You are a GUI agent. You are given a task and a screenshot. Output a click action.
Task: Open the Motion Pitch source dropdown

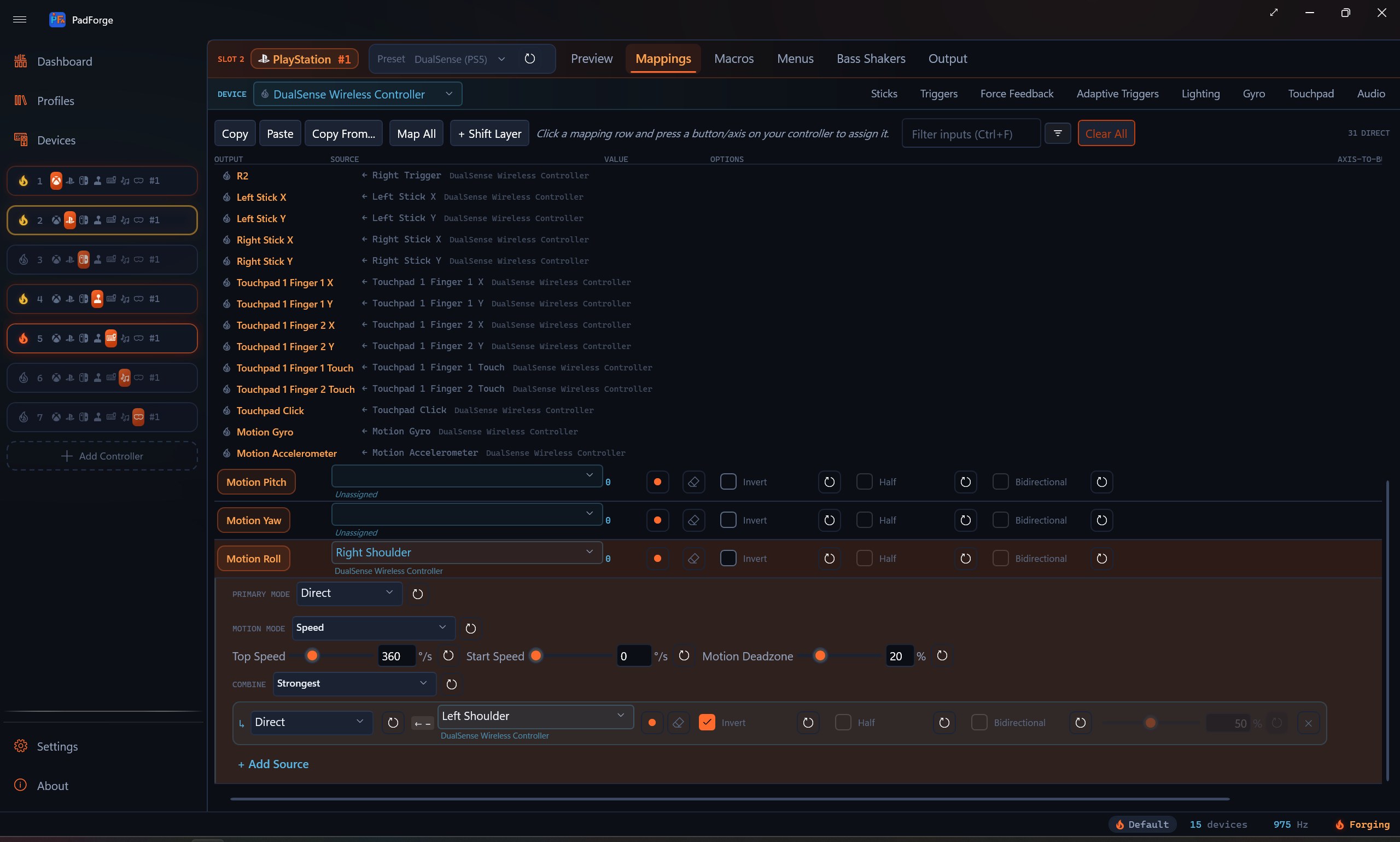(x=466, y=476)
